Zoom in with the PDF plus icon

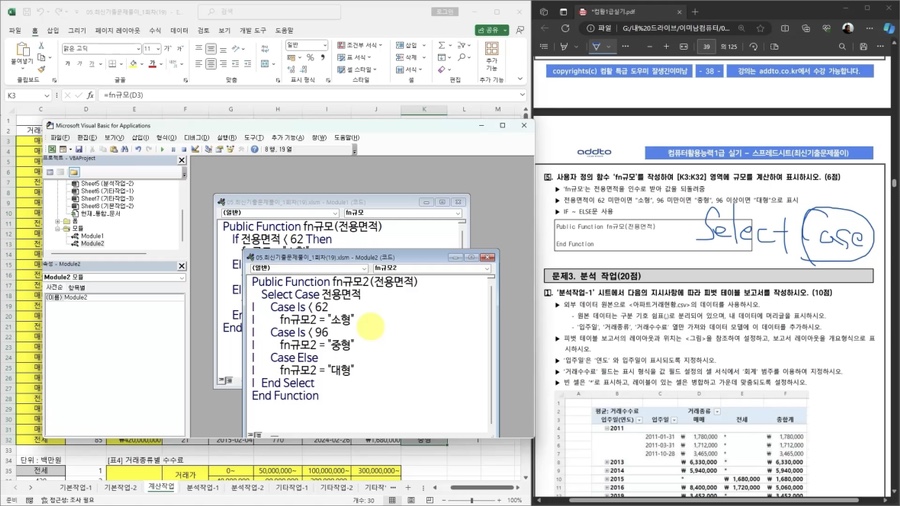(x=666, y=46)
